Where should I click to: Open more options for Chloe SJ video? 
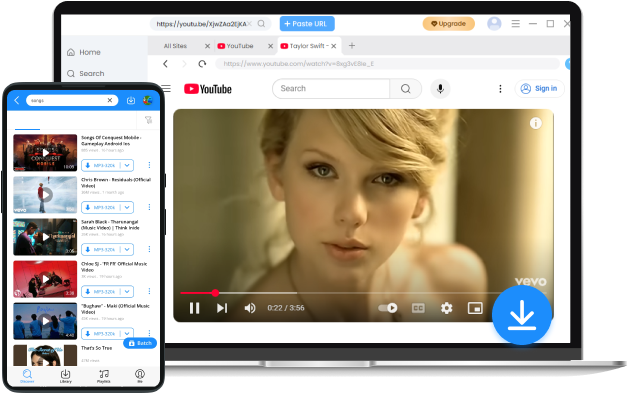149,291
